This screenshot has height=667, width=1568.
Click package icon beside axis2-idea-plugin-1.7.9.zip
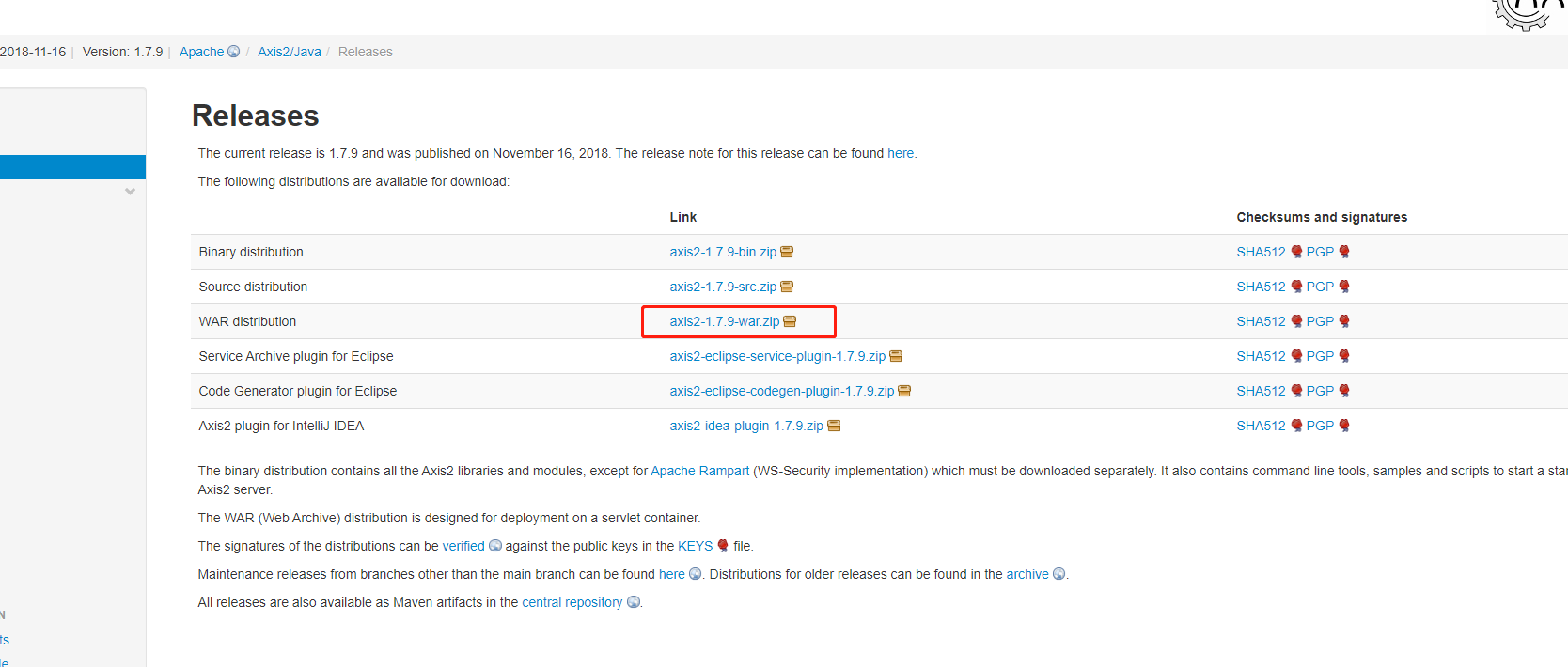pos(834,426)
